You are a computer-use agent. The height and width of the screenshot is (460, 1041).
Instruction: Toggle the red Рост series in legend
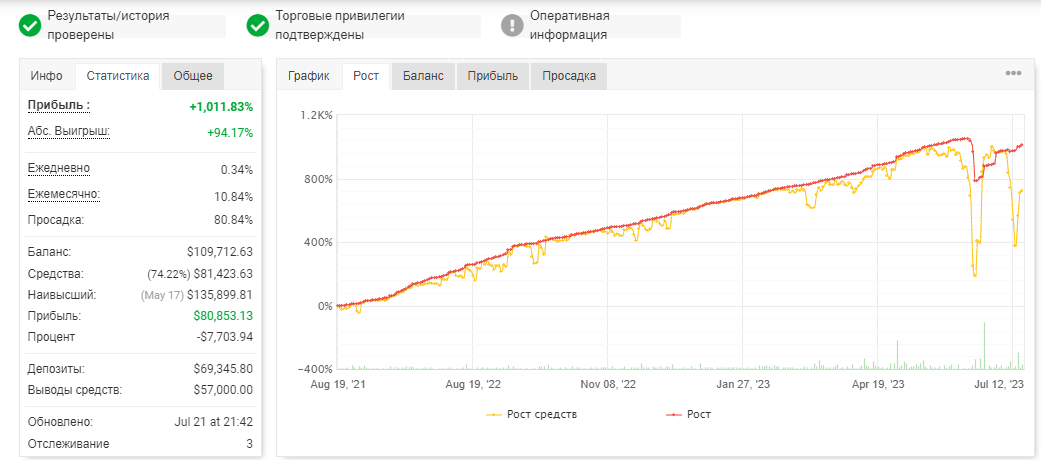point(688,414)
